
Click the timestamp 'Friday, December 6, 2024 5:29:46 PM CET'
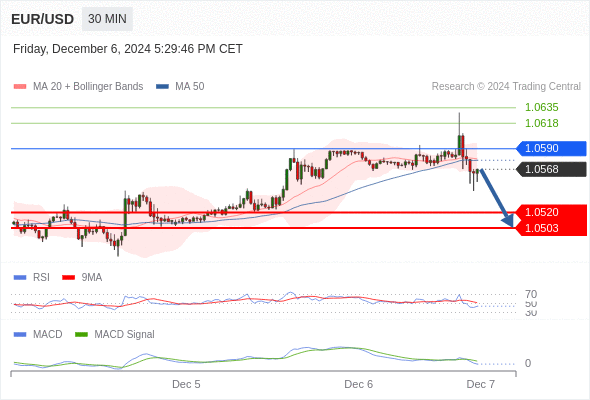point(128,49)
